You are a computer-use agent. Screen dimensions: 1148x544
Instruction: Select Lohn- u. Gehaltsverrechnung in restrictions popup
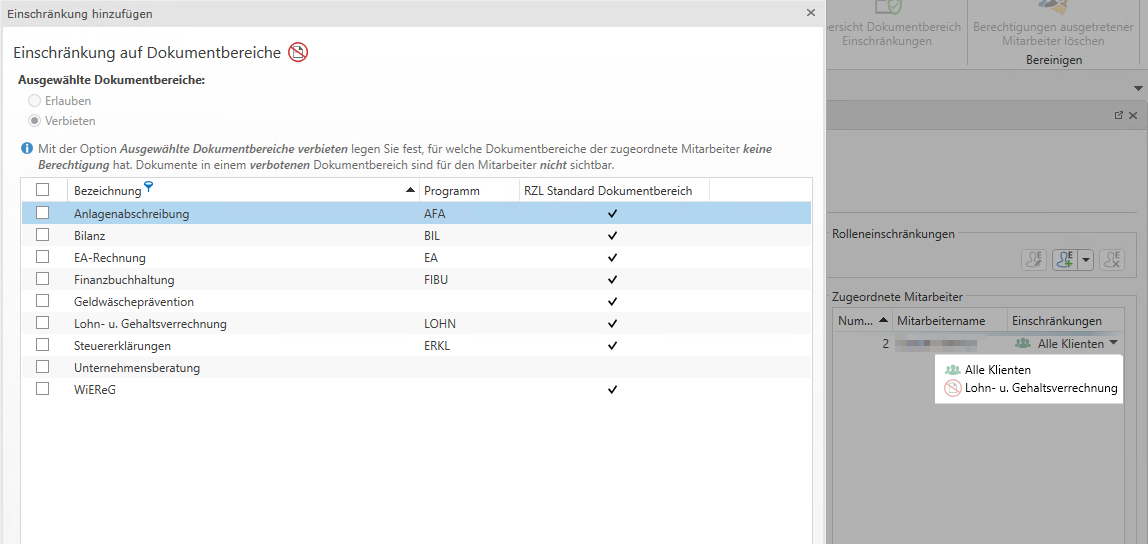coord(1040,388)
